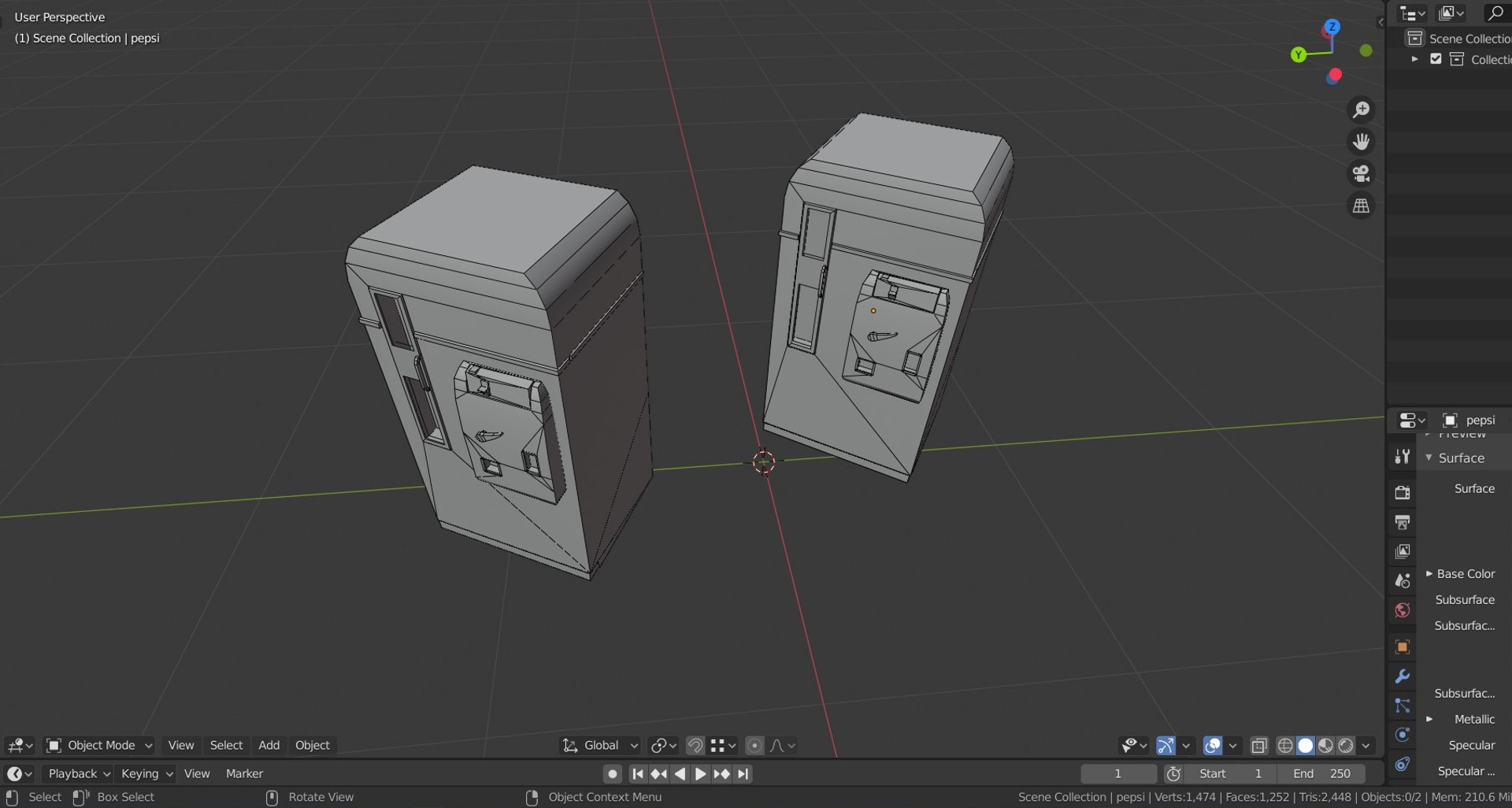Switch to wireframe shading
Image resolution: width=1512 pixels, height=808 pixels.
pyautogui.click(x=1285, y=745)
